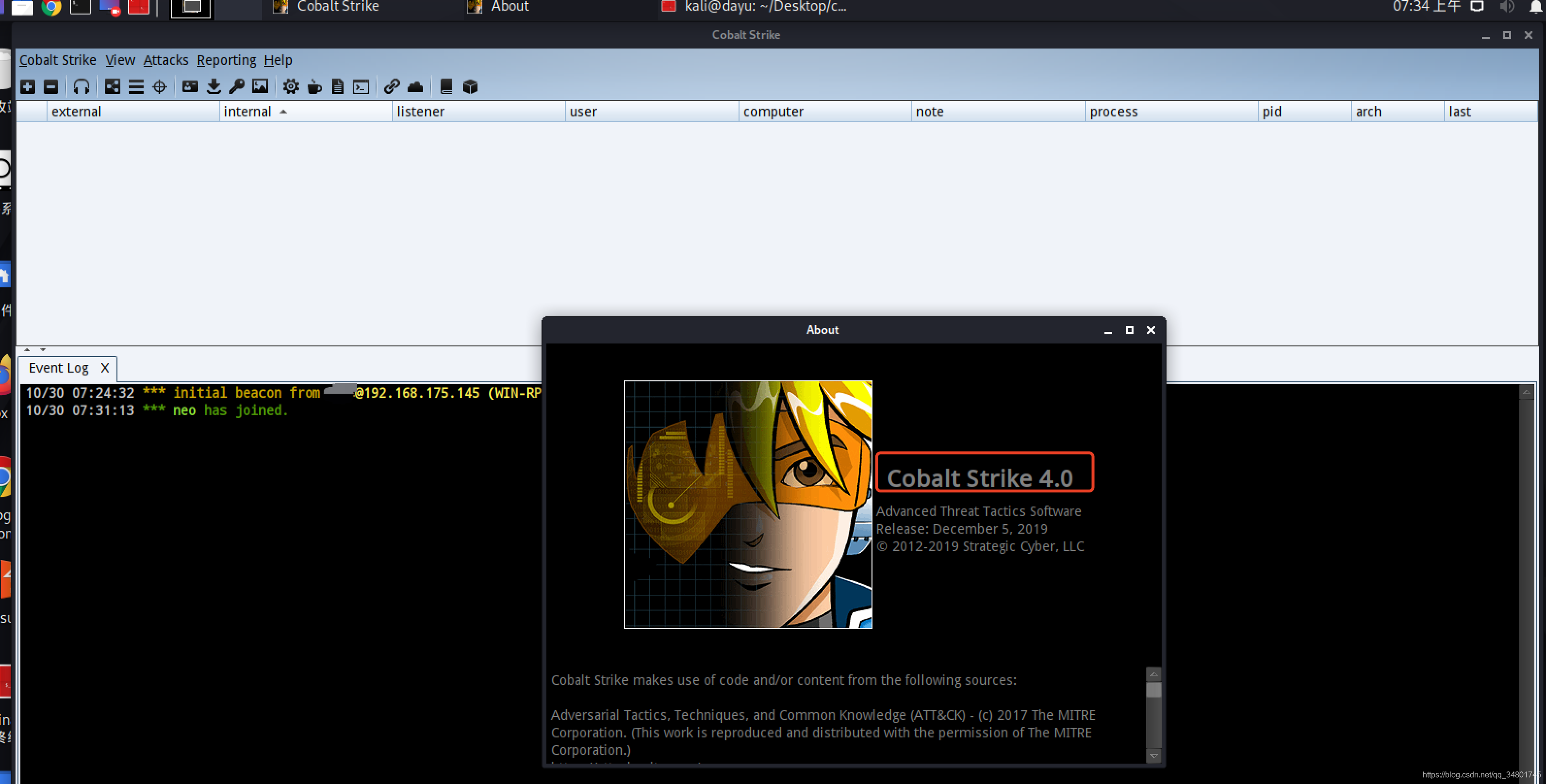Sort sessions by the note column
1546x784 pixels.
[998, 112]
